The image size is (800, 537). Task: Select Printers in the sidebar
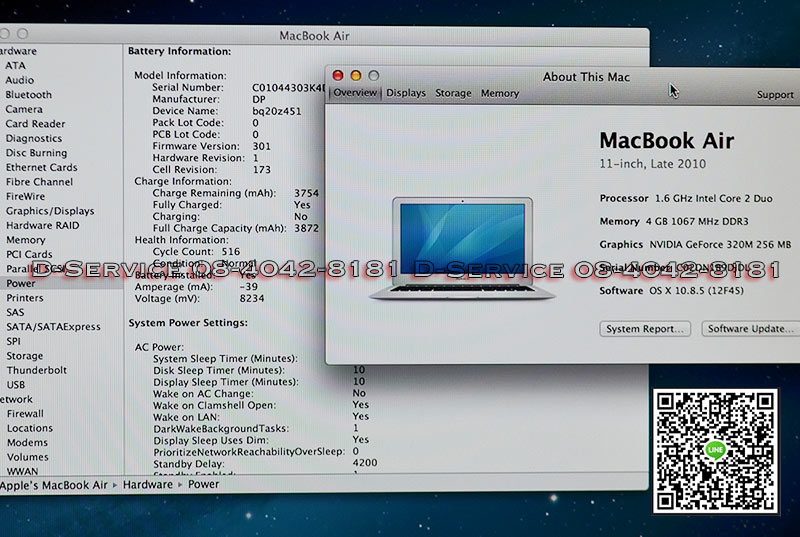tap(24, 298)
